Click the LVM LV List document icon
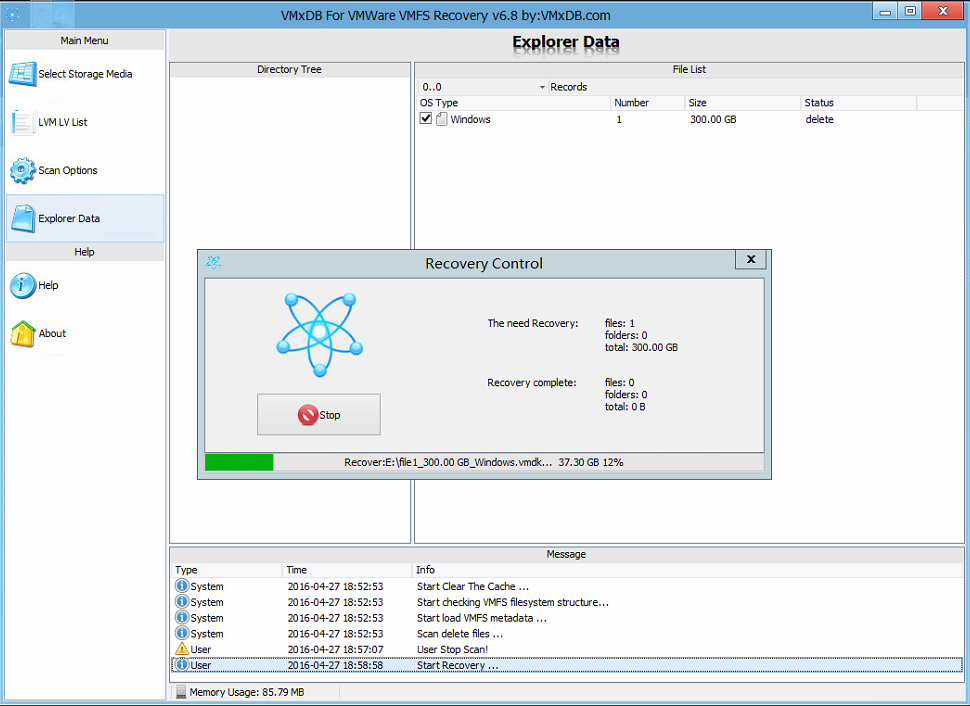Screen dimensions: 970x706 22,122
